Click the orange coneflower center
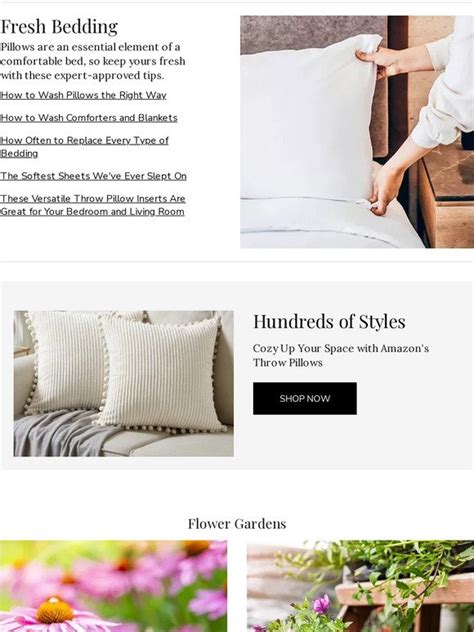Viewport: 474px width, 632px height. 55,610
